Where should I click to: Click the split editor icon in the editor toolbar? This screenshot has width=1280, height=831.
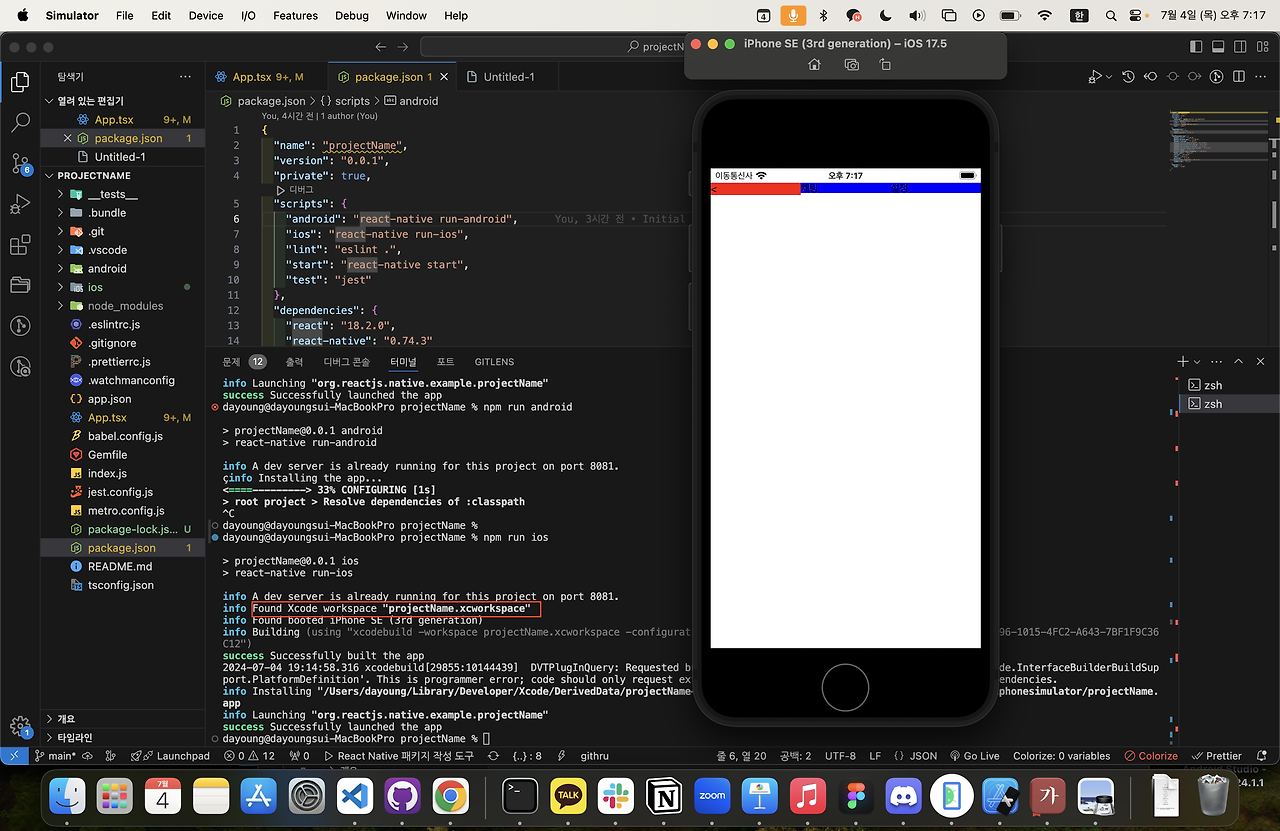click(x=1240, y=77)
